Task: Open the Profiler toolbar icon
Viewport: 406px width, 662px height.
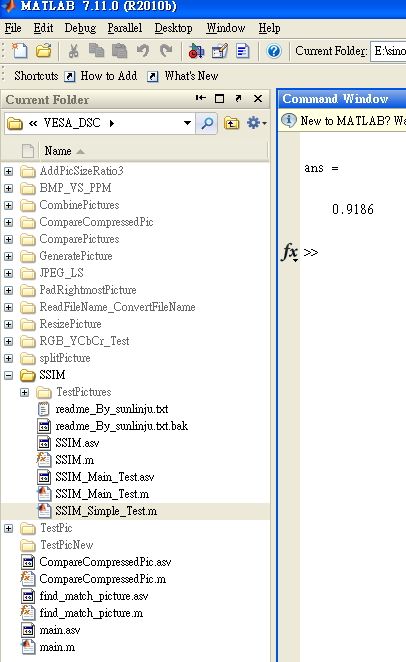Action: pyautogui.click(x=243, y=52)
